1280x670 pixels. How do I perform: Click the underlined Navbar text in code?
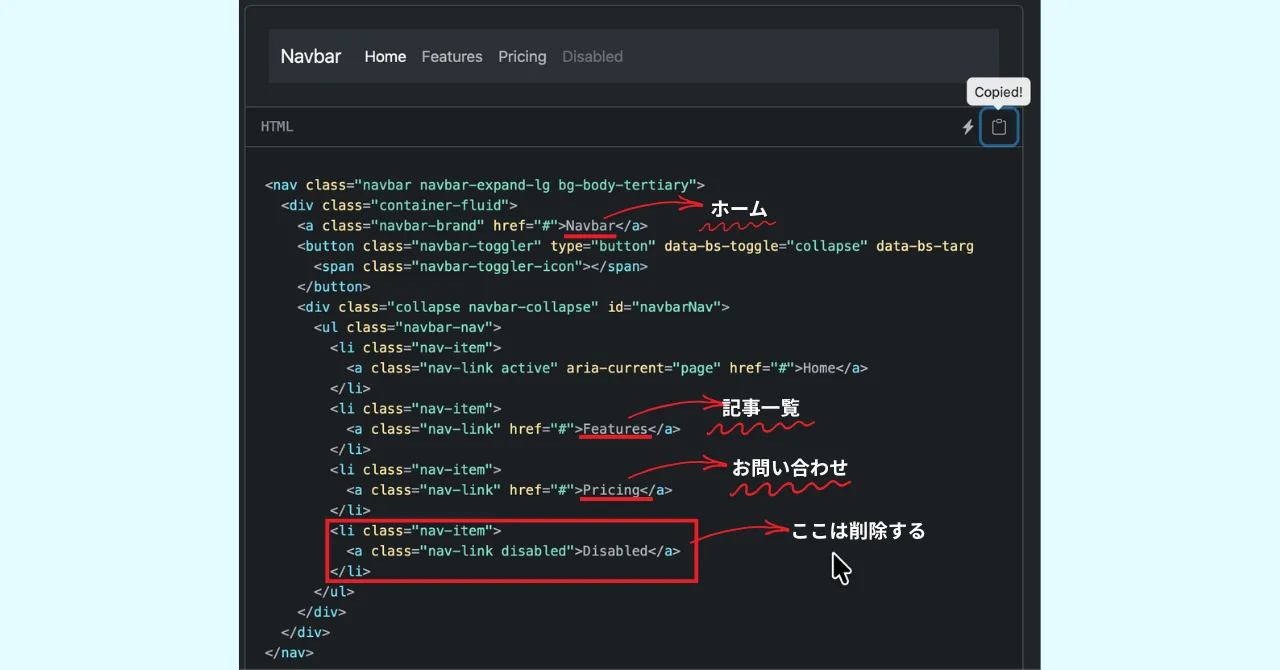click(589, 226)
